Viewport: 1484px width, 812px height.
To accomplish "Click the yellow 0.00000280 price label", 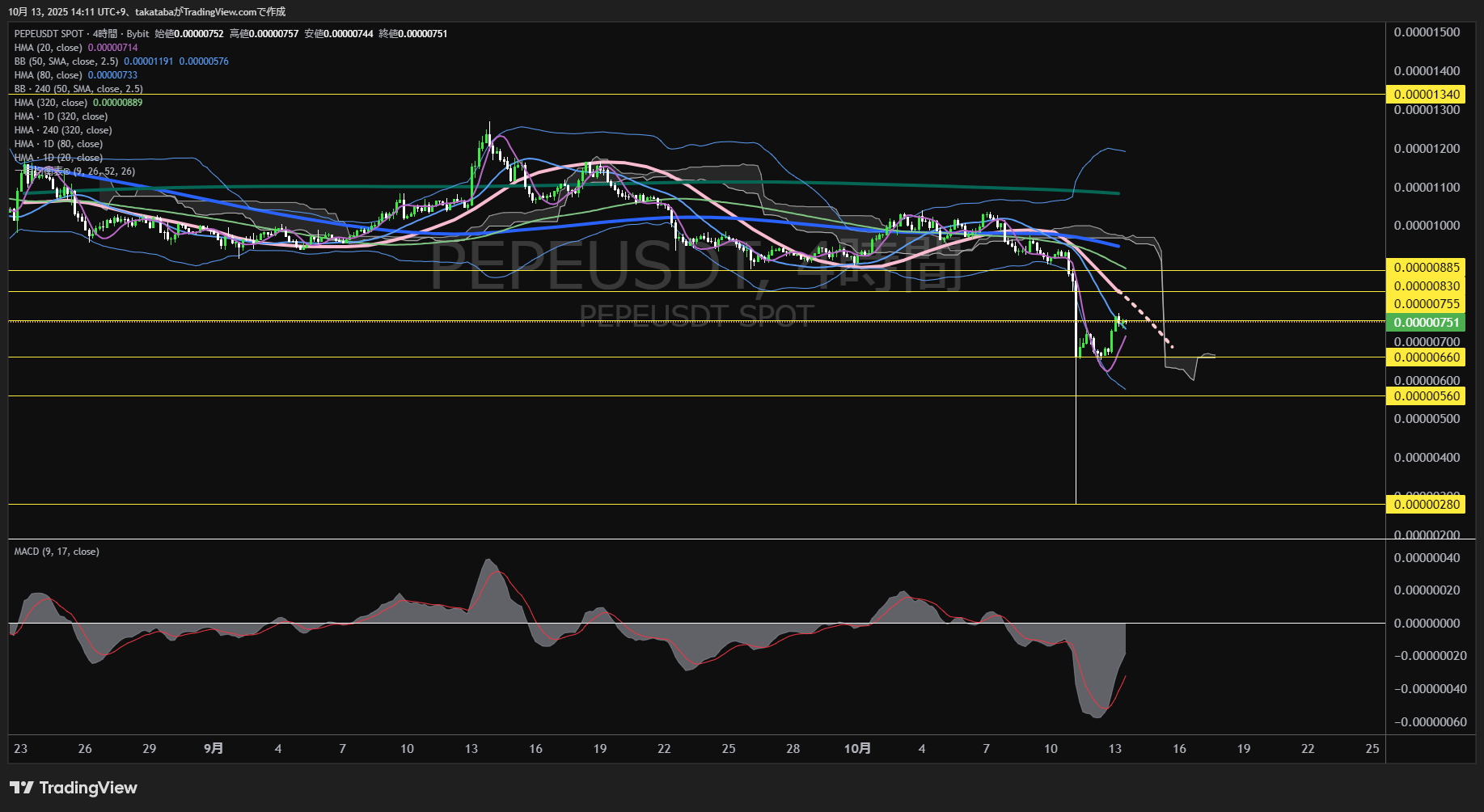I will [x=1427, y=505].
